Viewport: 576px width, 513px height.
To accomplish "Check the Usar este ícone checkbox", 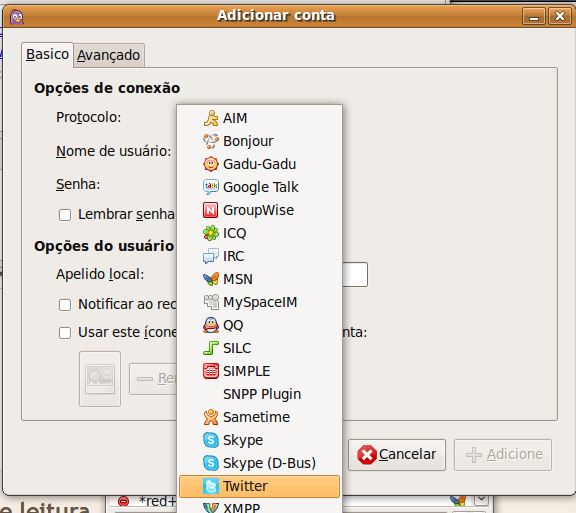I will (65, 333).
